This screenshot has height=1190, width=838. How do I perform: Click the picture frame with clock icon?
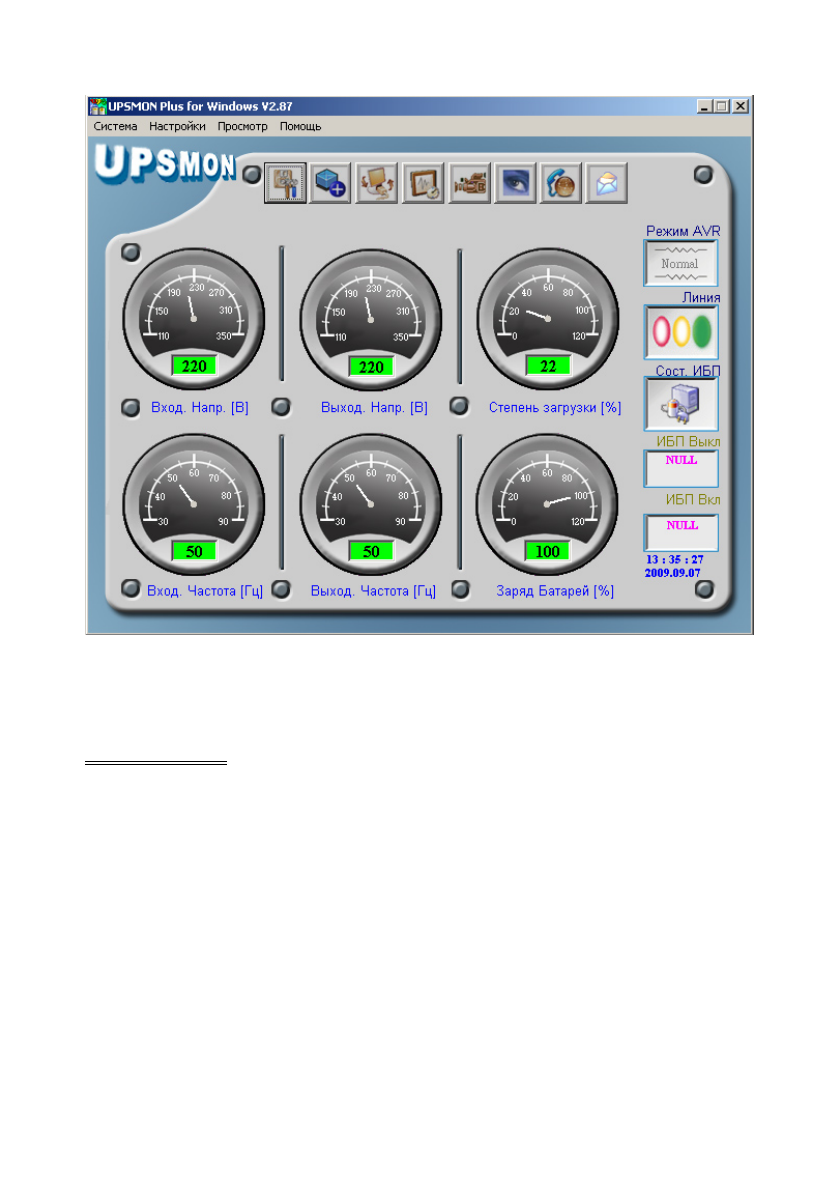[423, 184]
